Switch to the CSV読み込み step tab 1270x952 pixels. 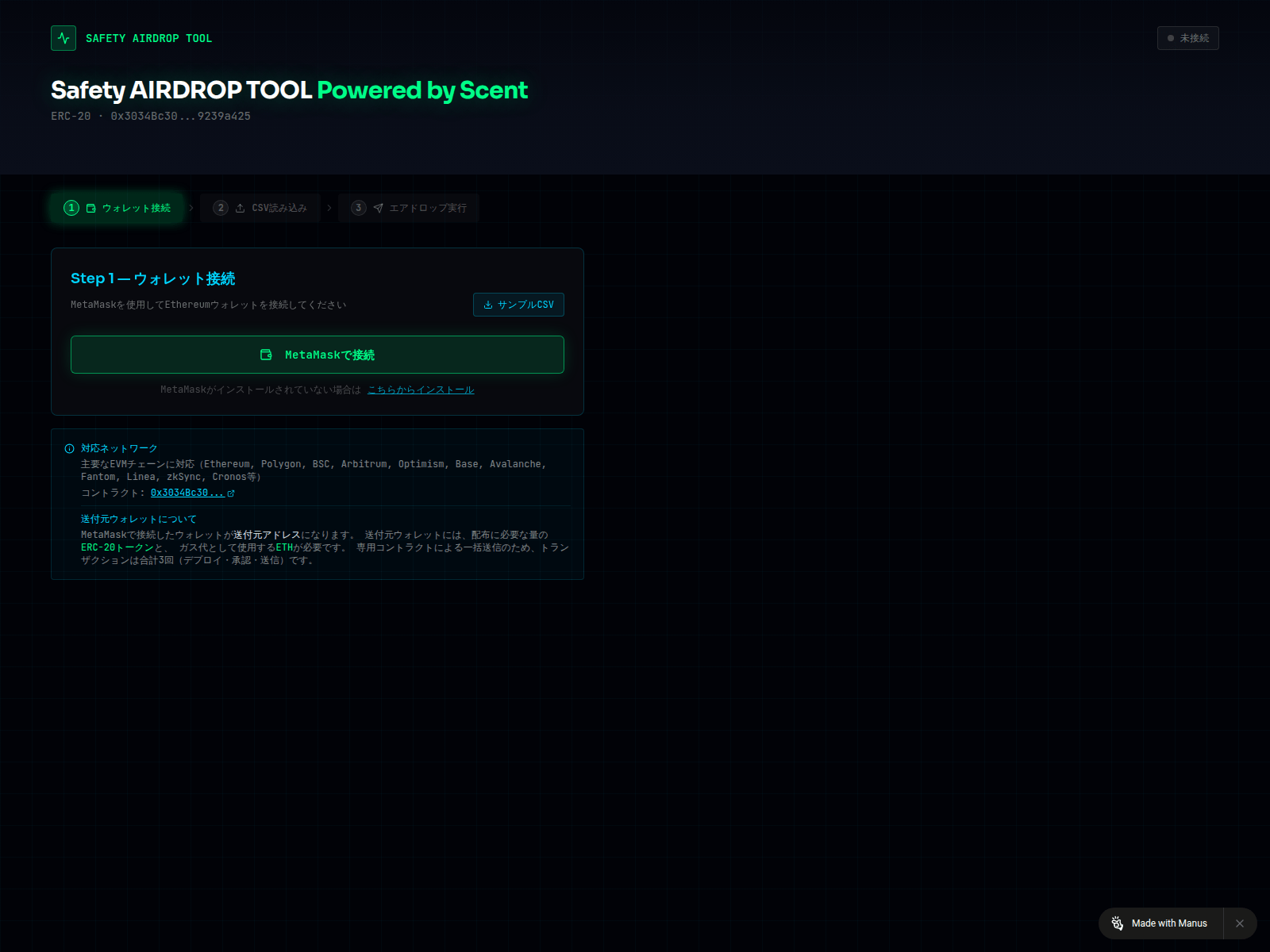point(260,208)
